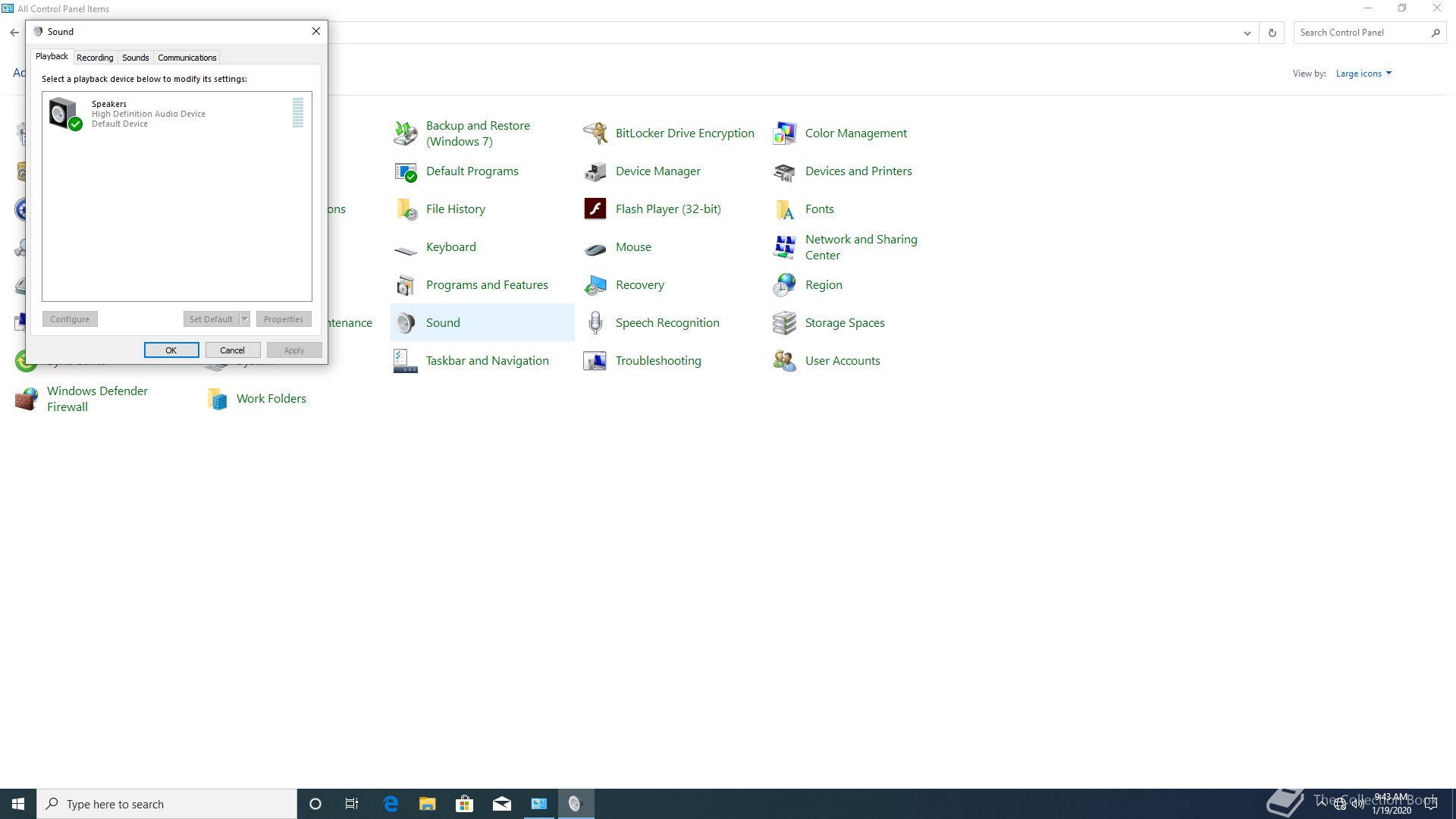1456x819 pixels.
Task: Click the 'High Definition Audio Device' text
Action: click(149, 115)
